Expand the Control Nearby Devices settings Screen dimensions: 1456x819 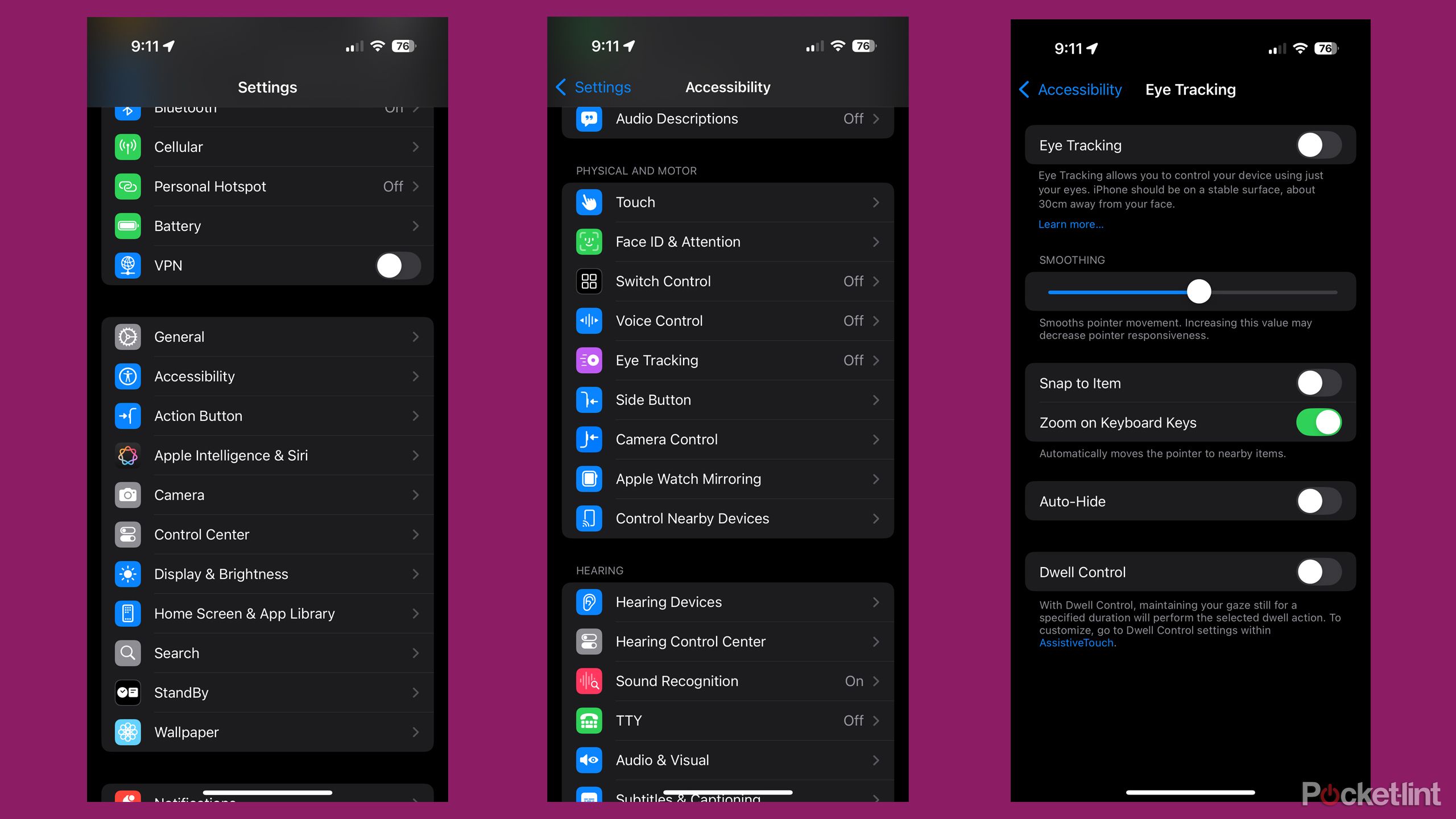point(728,518)
